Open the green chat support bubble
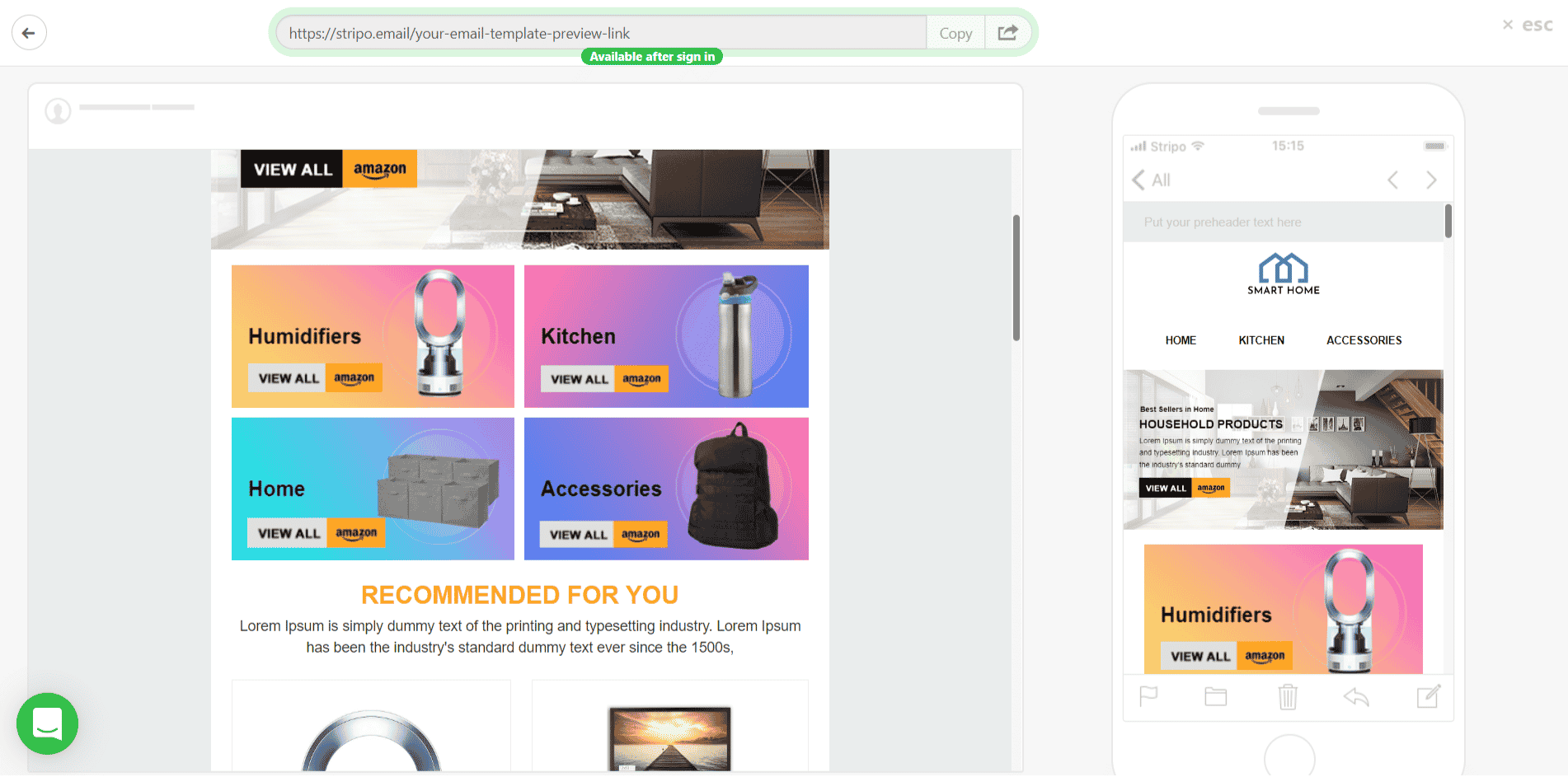 point(47,723)
